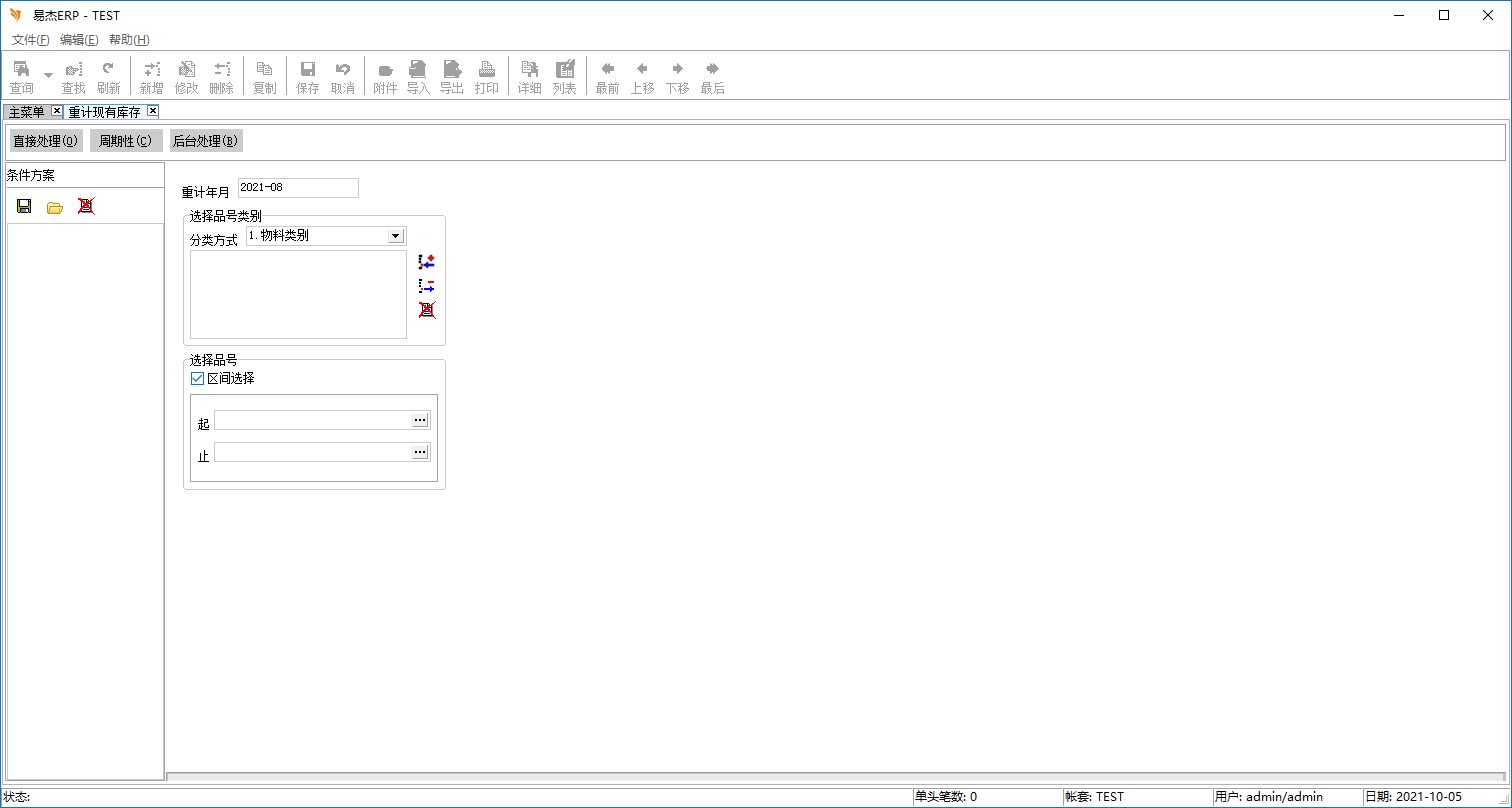Uncheck the 区间选择 checkbox
1512x808 pixels.
197,379
